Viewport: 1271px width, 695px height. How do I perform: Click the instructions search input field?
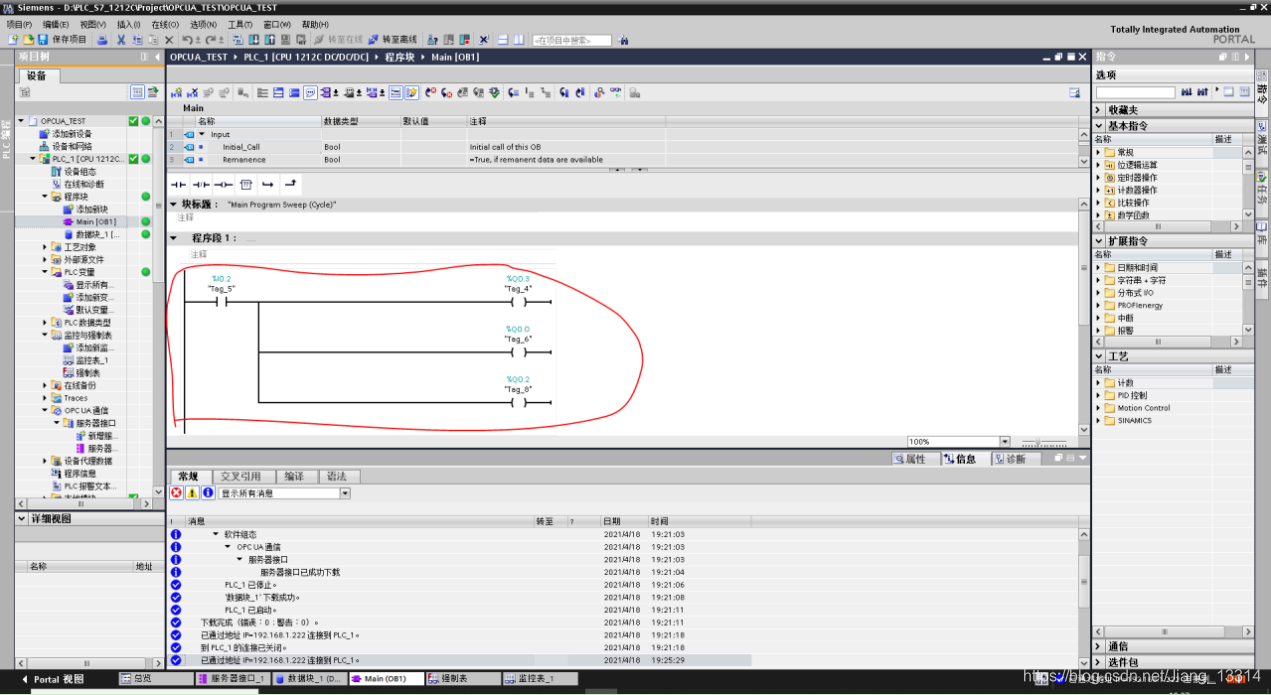pyautogui.click(x=1135, y=92)
